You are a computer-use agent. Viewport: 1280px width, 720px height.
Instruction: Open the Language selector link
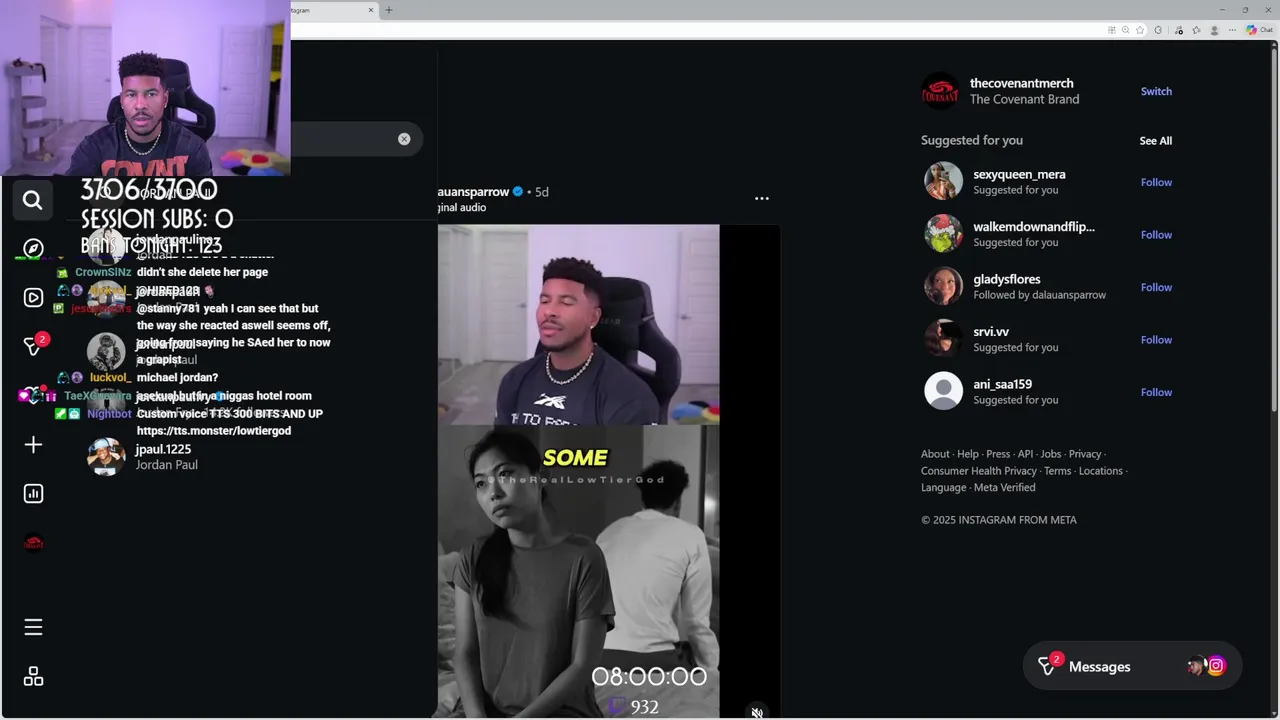click(943, 488)
